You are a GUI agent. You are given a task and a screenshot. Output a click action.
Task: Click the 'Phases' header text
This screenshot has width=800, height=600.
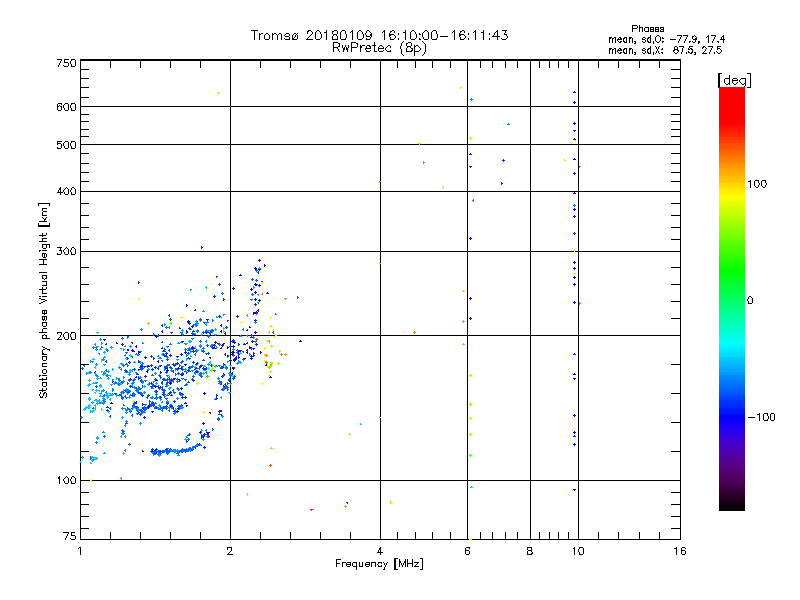point(647,29)
